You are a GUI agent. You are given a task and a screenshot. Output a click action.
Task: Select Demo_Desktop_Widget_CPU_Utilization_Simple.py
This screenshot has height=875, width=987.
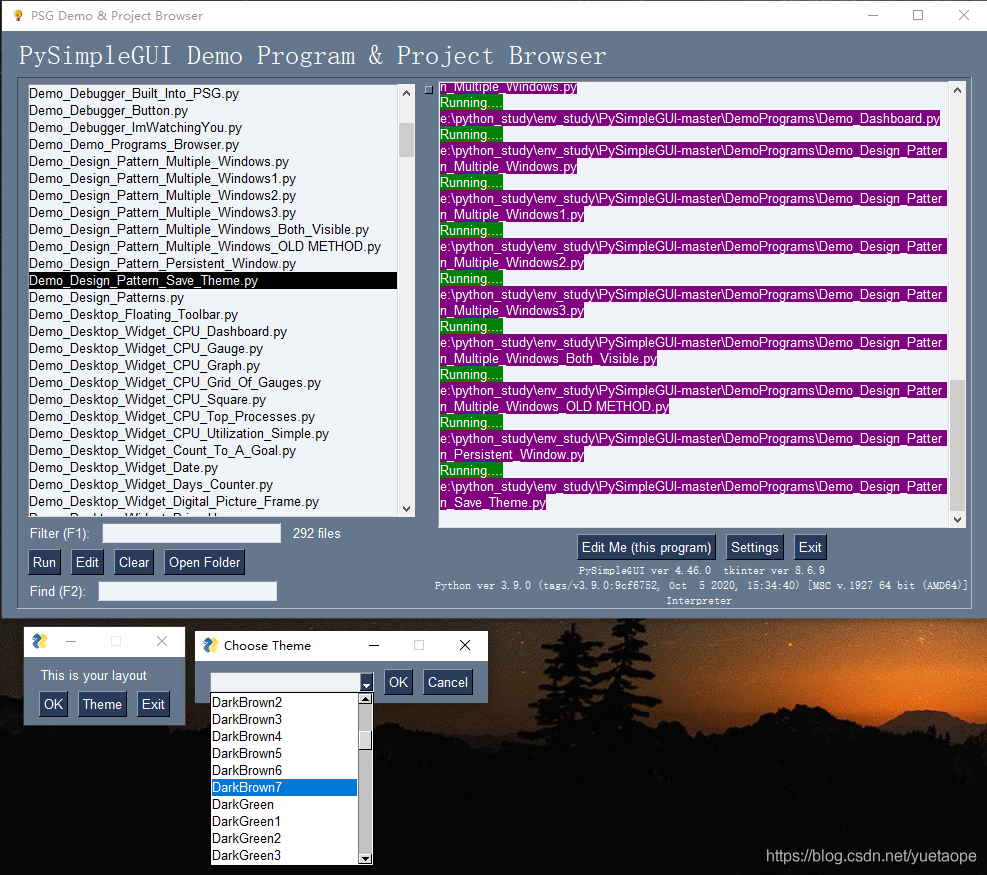click(x=213, y=434)
